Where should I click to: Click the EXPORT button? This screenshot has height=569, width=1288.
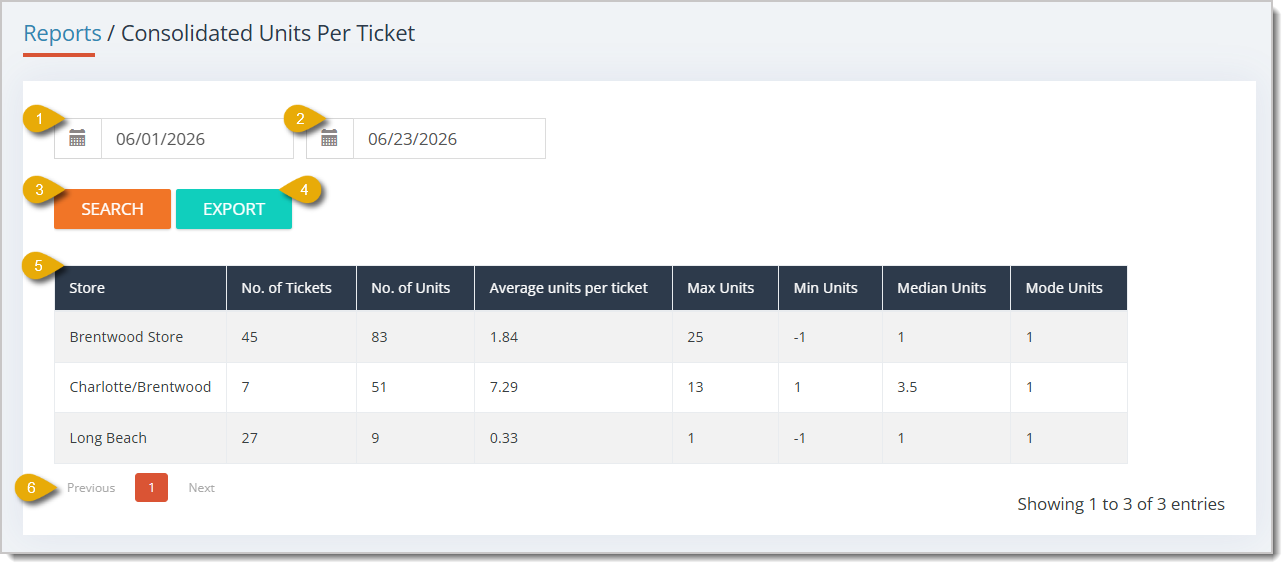tap(234, 209)
